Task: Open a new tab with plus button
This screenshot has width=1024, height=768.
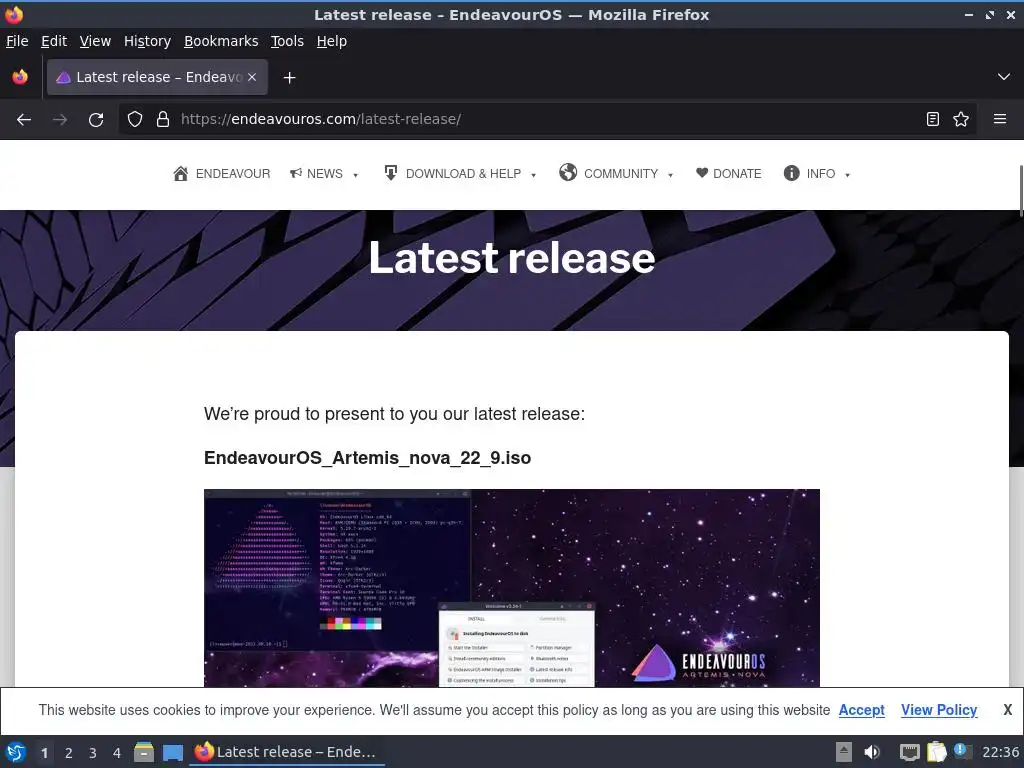Action: pyautogui.click(x=289, y=78)
